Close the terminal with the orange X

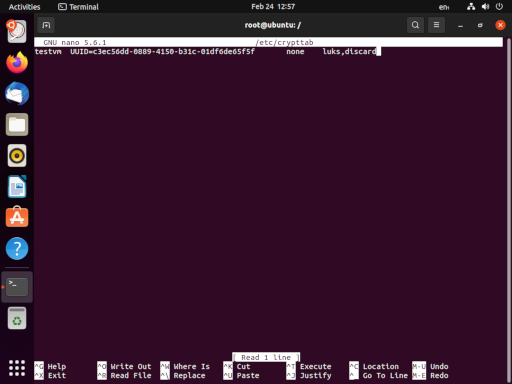coord(500,25)
